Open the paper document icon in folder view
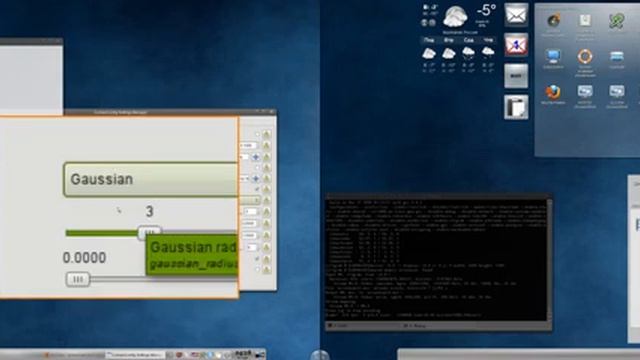640x360 pixels. click(x=585, y=20)
